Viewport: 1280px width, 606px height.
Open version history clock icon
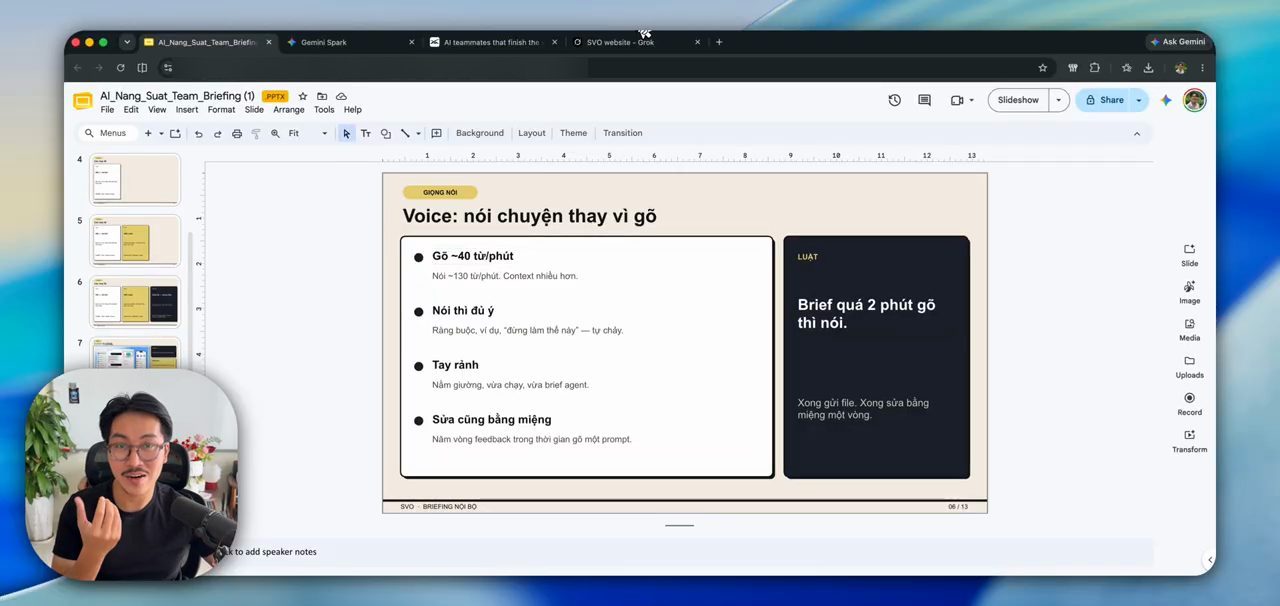tap(894, 100)
